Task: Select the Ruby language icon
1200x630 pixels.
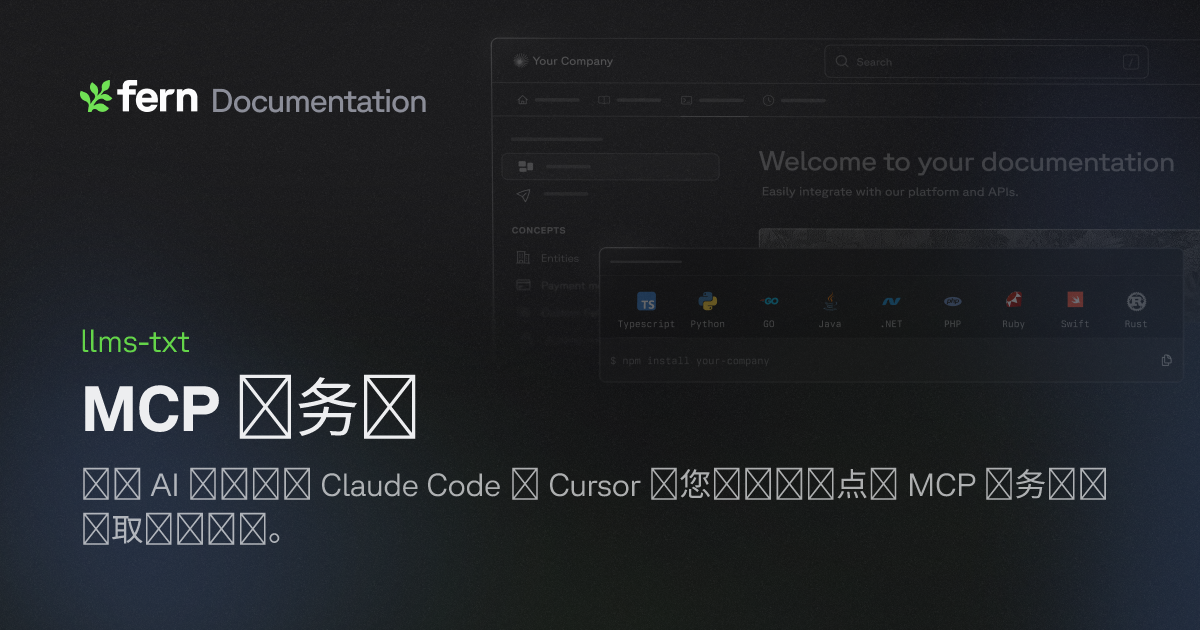Action: pyautogui.click(x=1014, y=301)
